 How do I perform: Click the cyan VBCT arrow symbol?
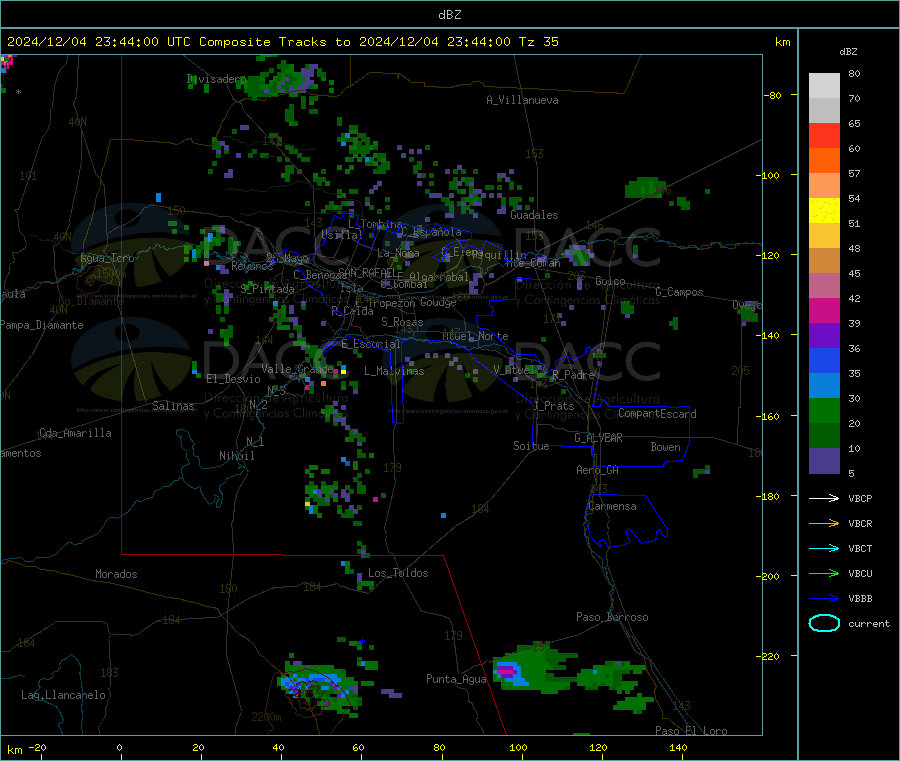pyautogui.click(x=824, y=549)
